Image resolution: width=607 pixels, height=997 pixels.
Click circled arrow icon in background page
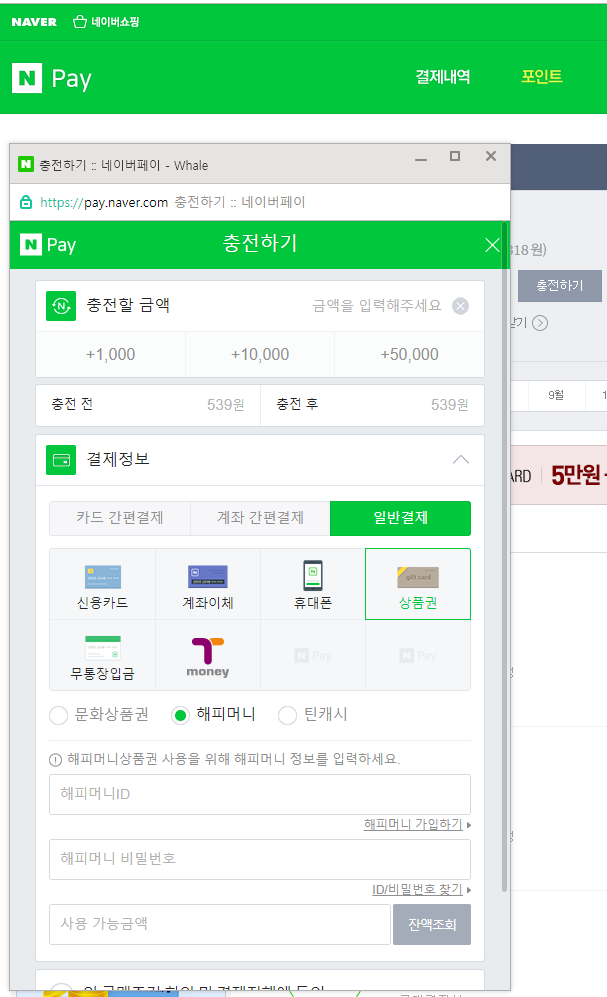click(540, 323)
